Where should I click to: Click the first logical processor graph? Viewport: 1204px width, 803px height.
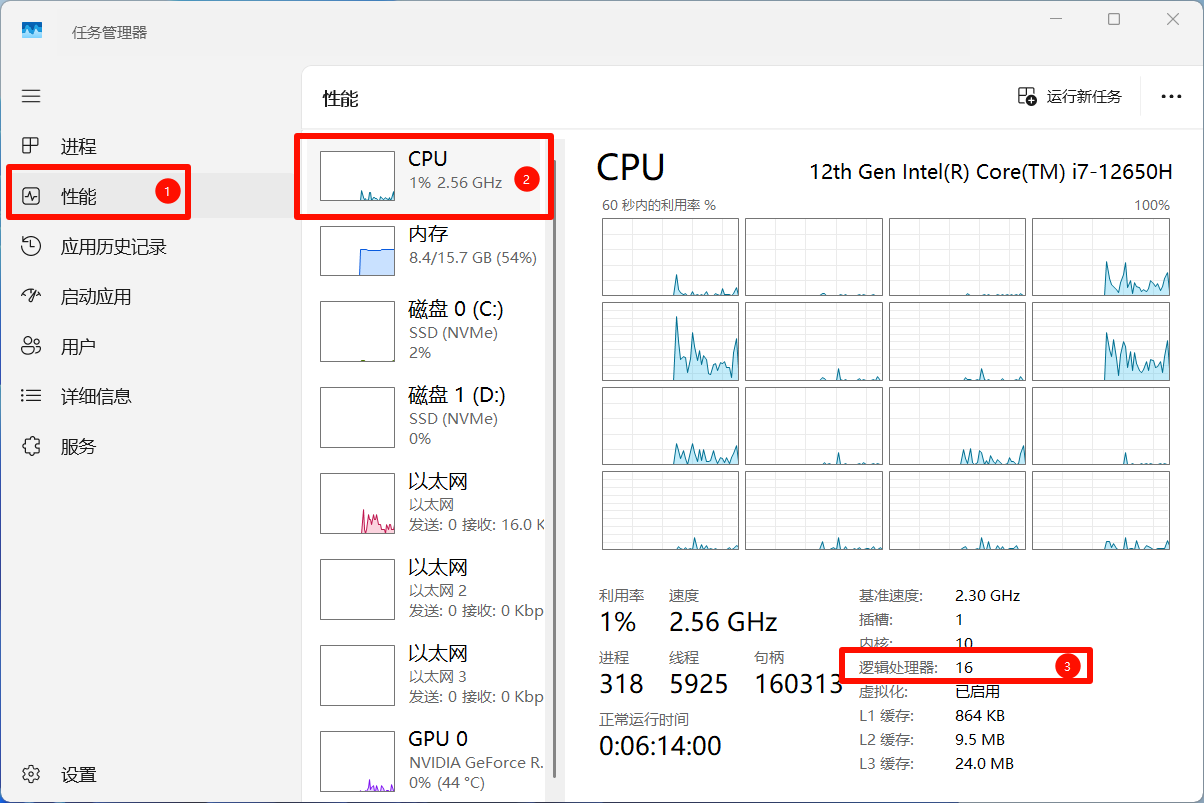(x=670, y=257)
